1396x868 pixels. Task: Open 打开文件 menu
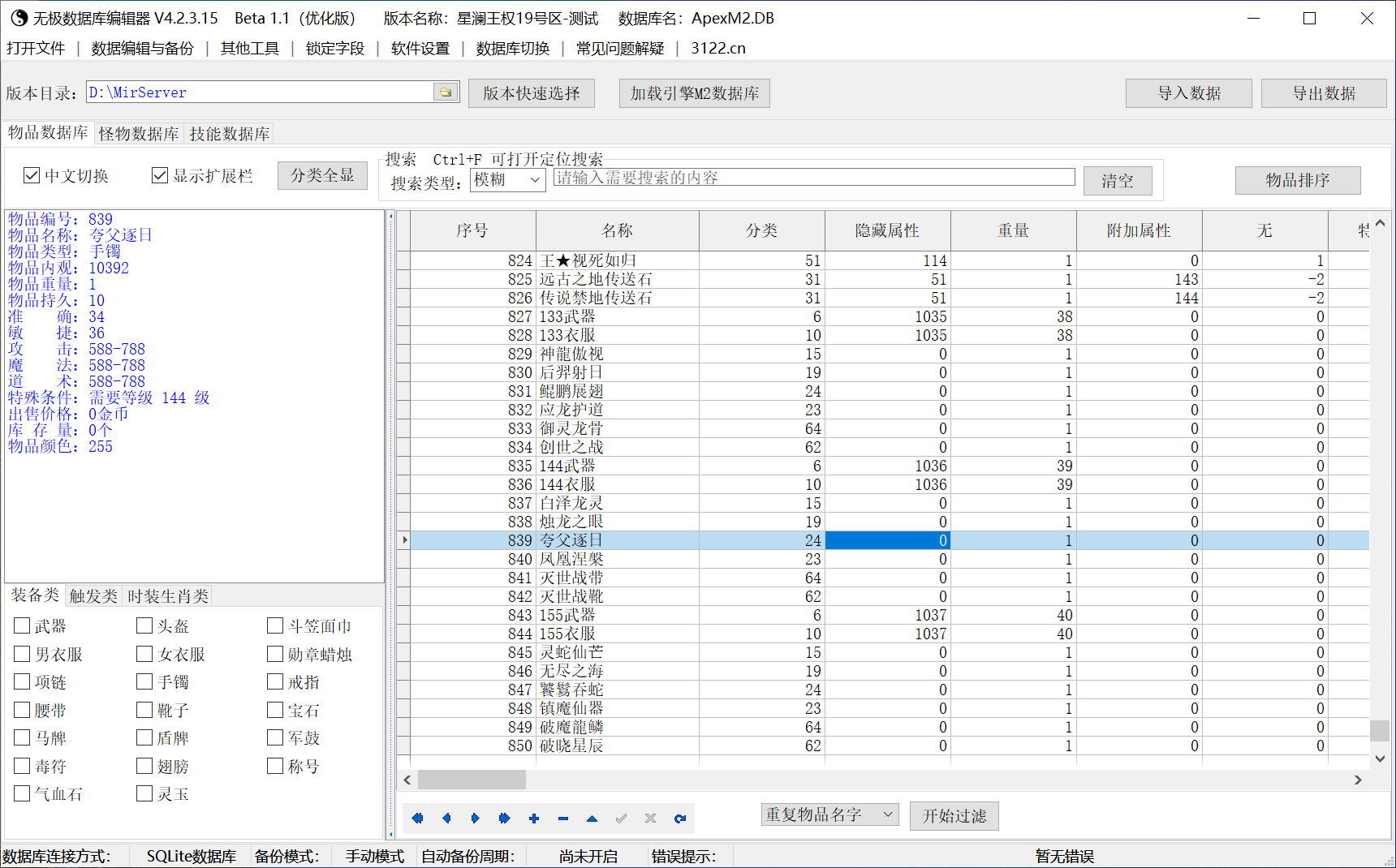[36, 49]
